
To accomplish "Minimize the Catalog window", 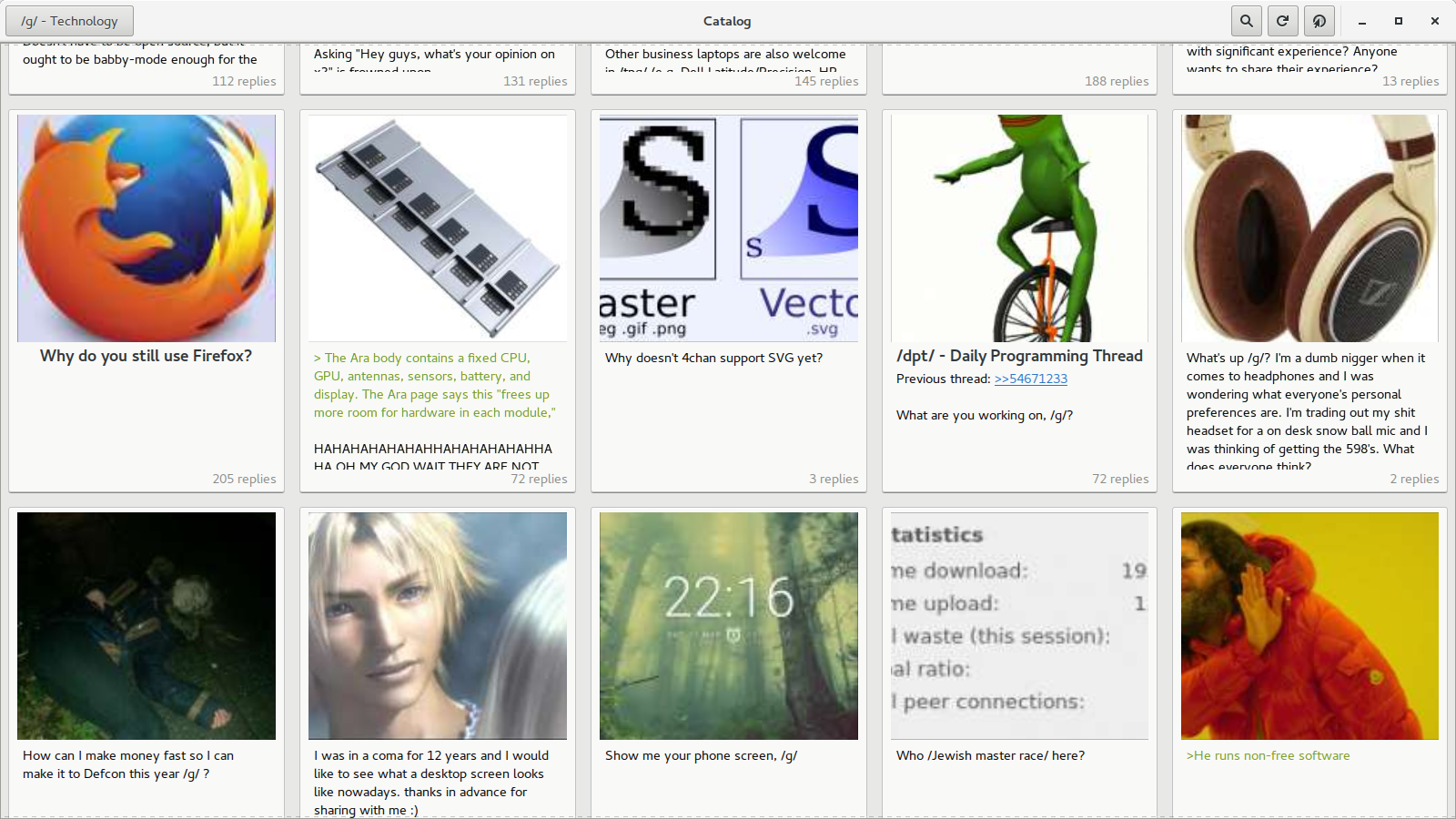I will click(1362, 21).
